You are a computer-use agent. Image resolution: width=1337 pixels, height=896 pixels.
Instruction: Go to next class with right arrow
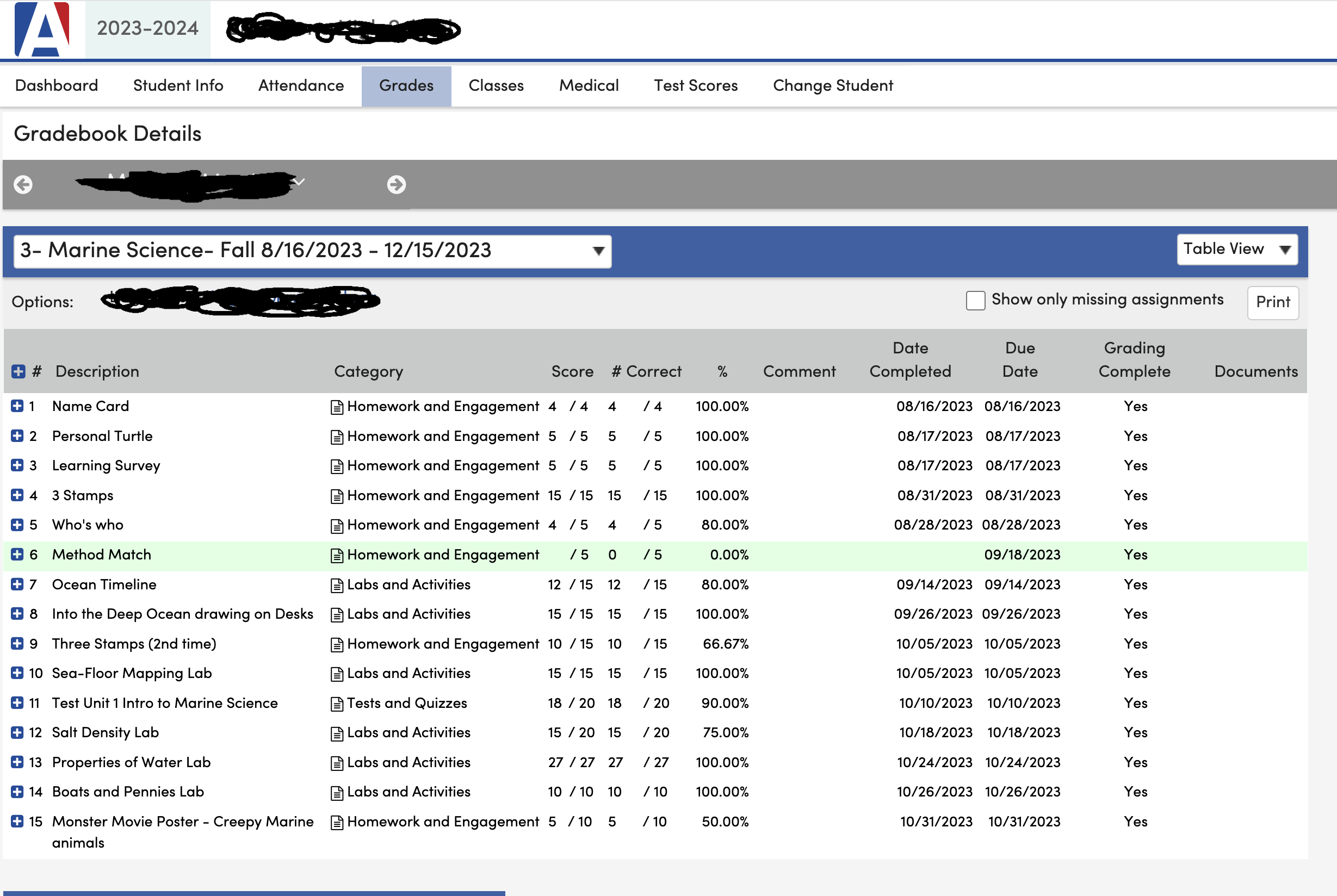(x=396, y=184)
